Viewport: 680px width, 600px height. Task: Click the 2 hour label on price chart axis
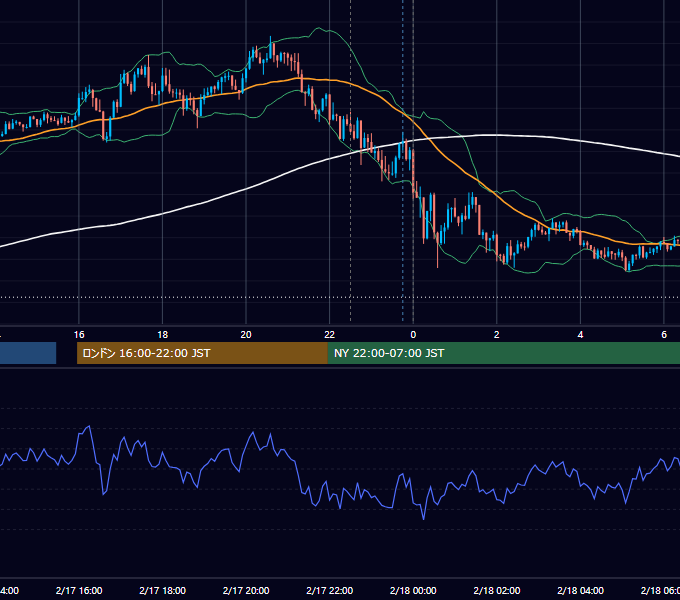[497, 335]
